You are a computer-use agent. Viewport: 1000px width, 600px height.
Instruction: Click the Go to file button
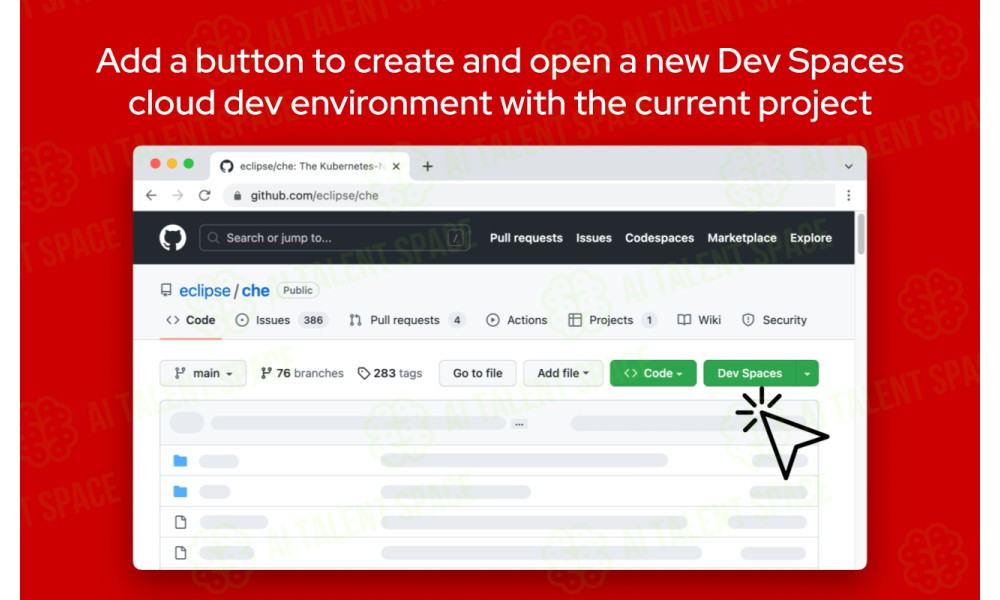coord(478,373)
